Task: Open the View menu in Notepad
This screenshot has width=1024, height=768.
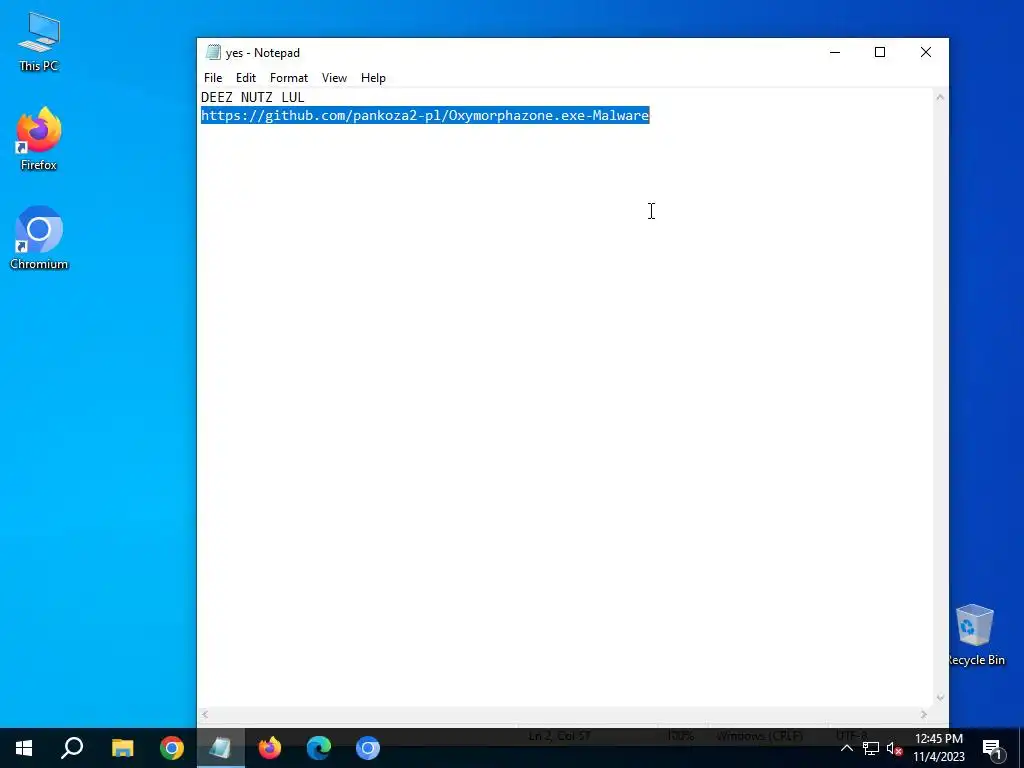Action: [334, 78]
